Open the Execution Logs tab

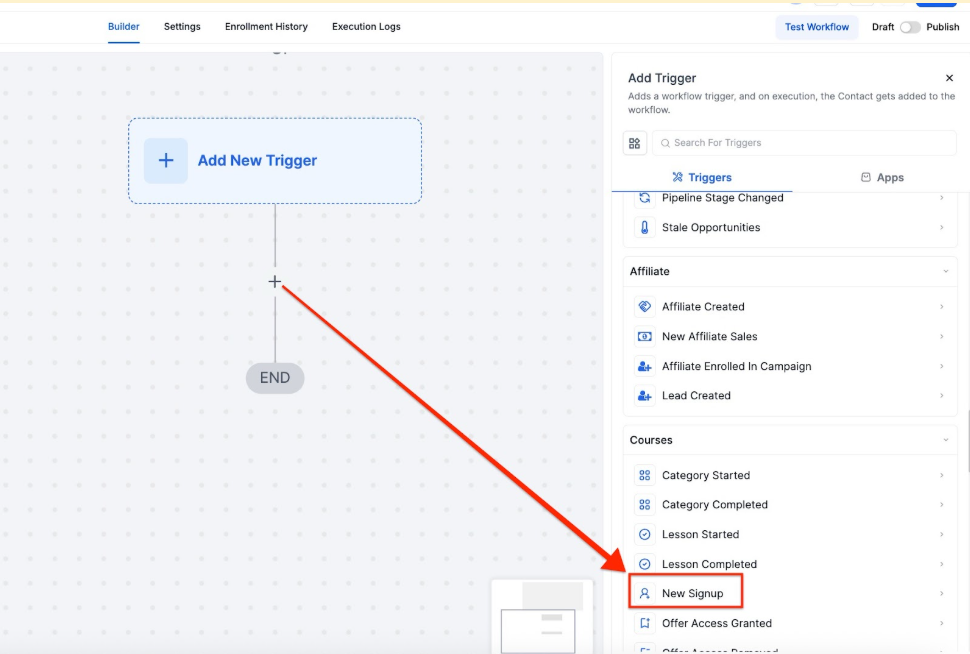tap(366, 27)
